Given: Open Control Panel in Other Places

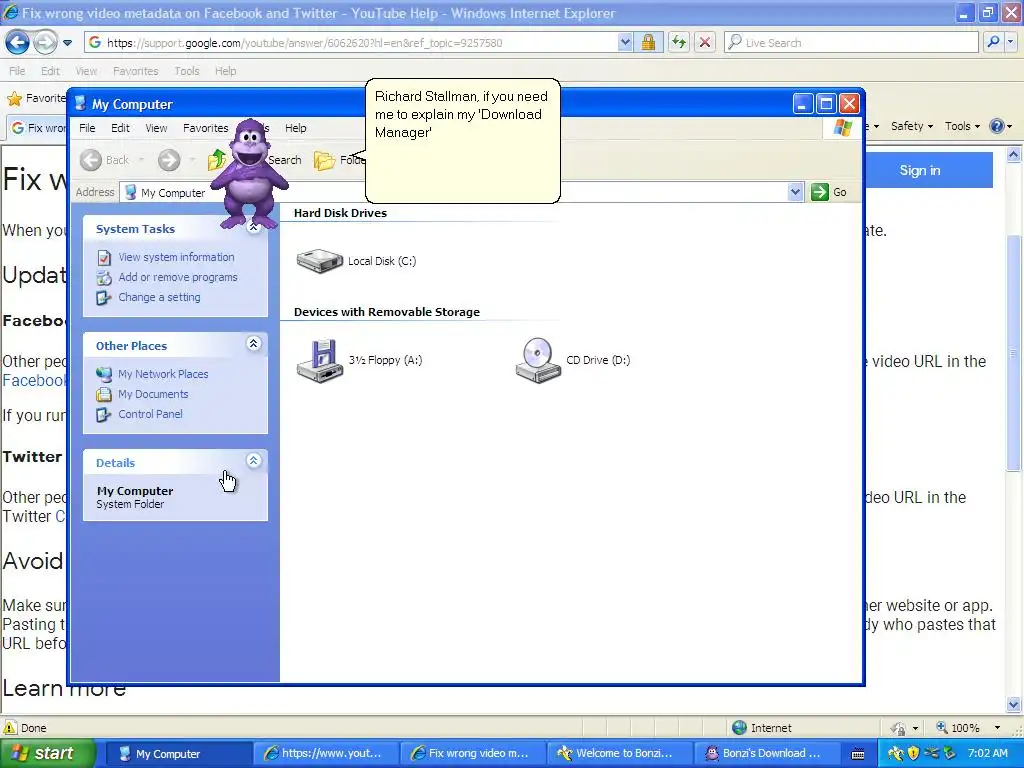Looking at the screenshot, I should click(x=150, y=414).
